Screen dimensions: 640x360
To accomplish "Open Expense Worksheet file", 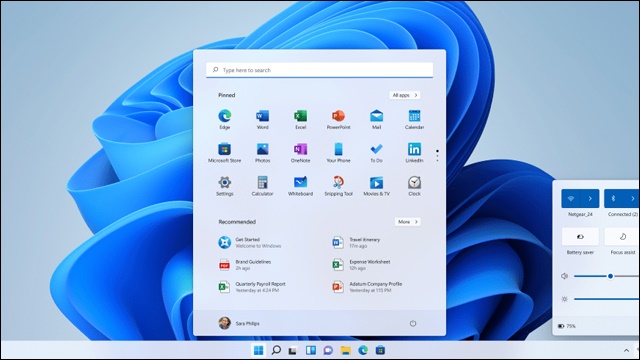I will (x=361, y=264).
